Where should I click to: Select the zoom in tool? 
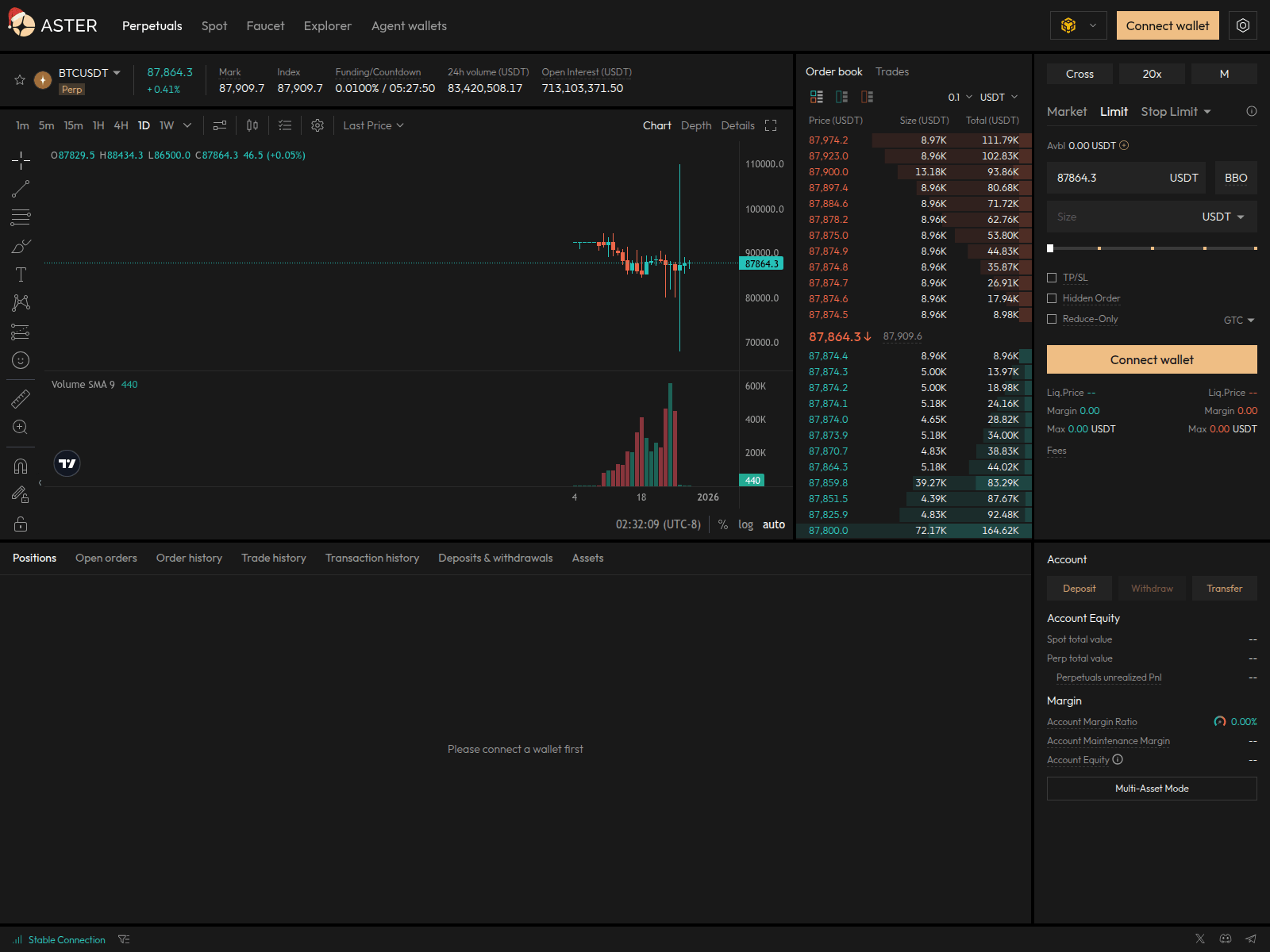tap(21, 428)
